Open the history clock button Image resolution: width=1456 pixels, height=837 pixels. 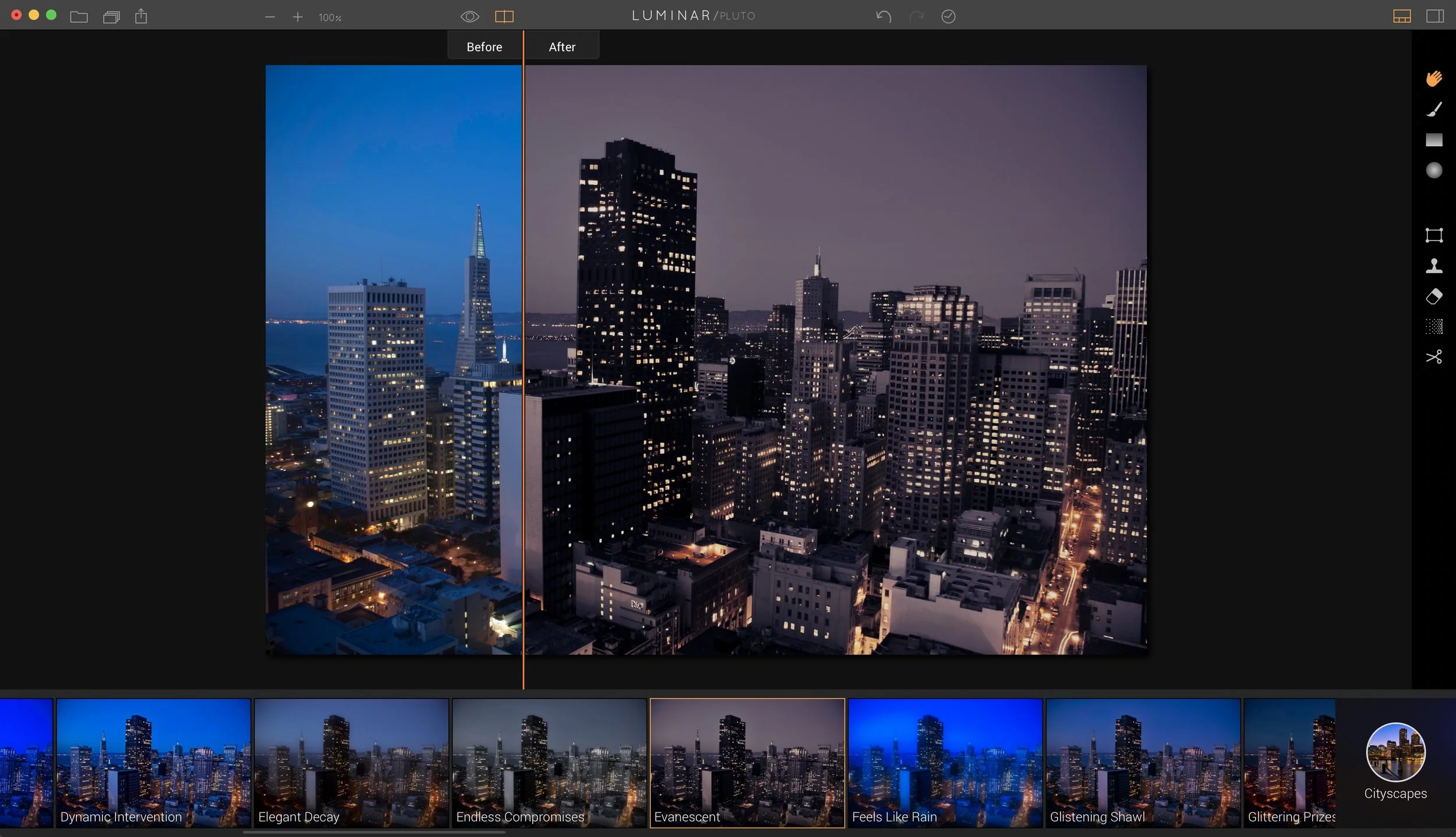(x=948, y=16)
